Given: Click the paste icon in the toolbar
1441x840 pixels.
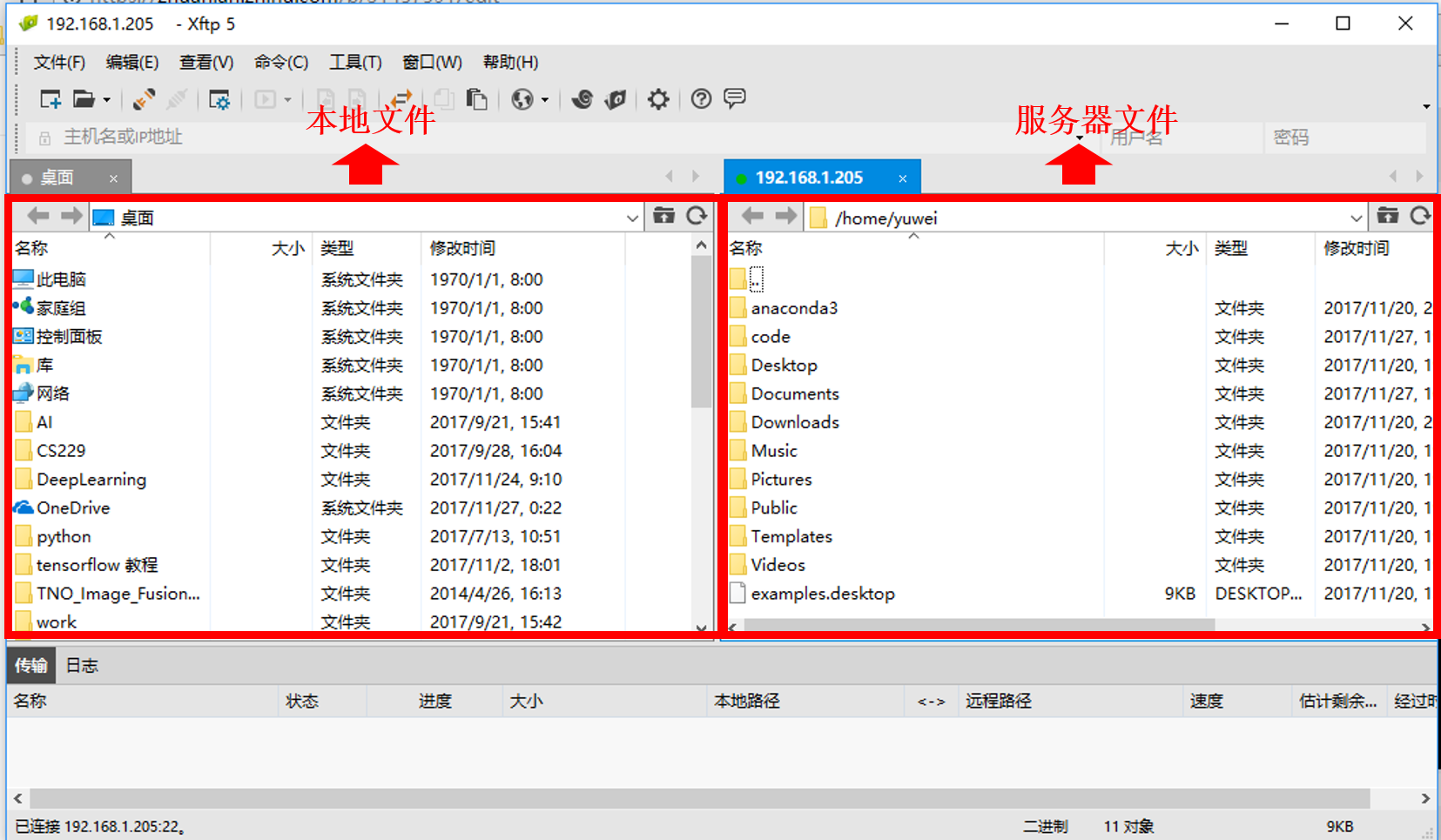Looking at the screenshot, I should (477, 98).
